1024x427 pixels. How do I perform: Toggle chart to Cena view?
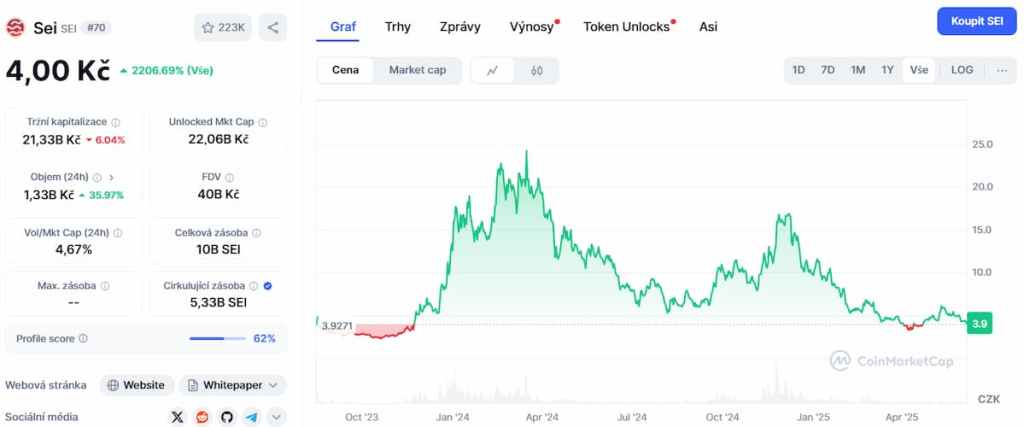tap(345, 70)
